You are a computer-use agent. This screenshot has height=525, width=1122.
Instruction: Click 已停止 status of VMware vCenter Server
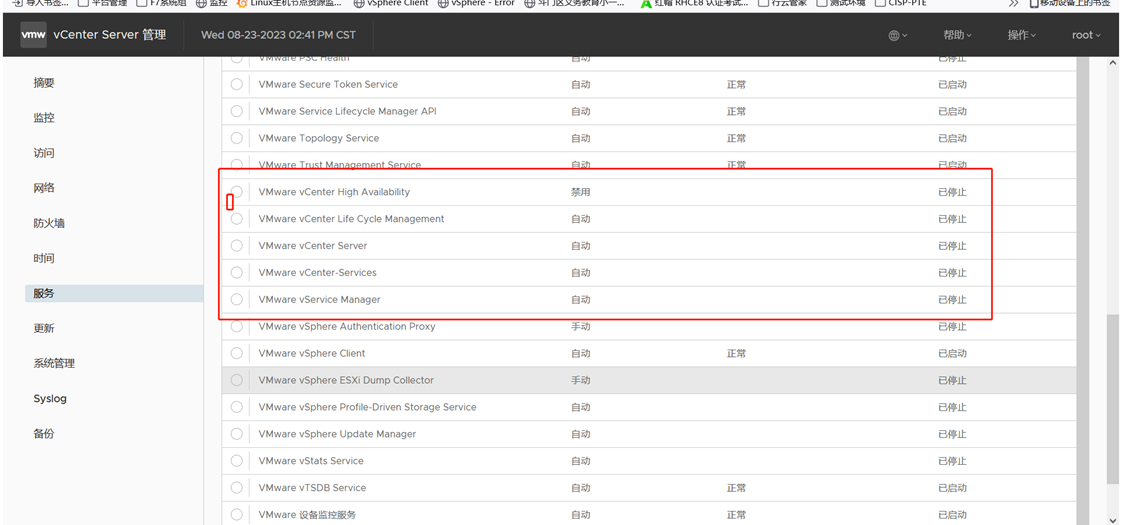click(952, 245)
